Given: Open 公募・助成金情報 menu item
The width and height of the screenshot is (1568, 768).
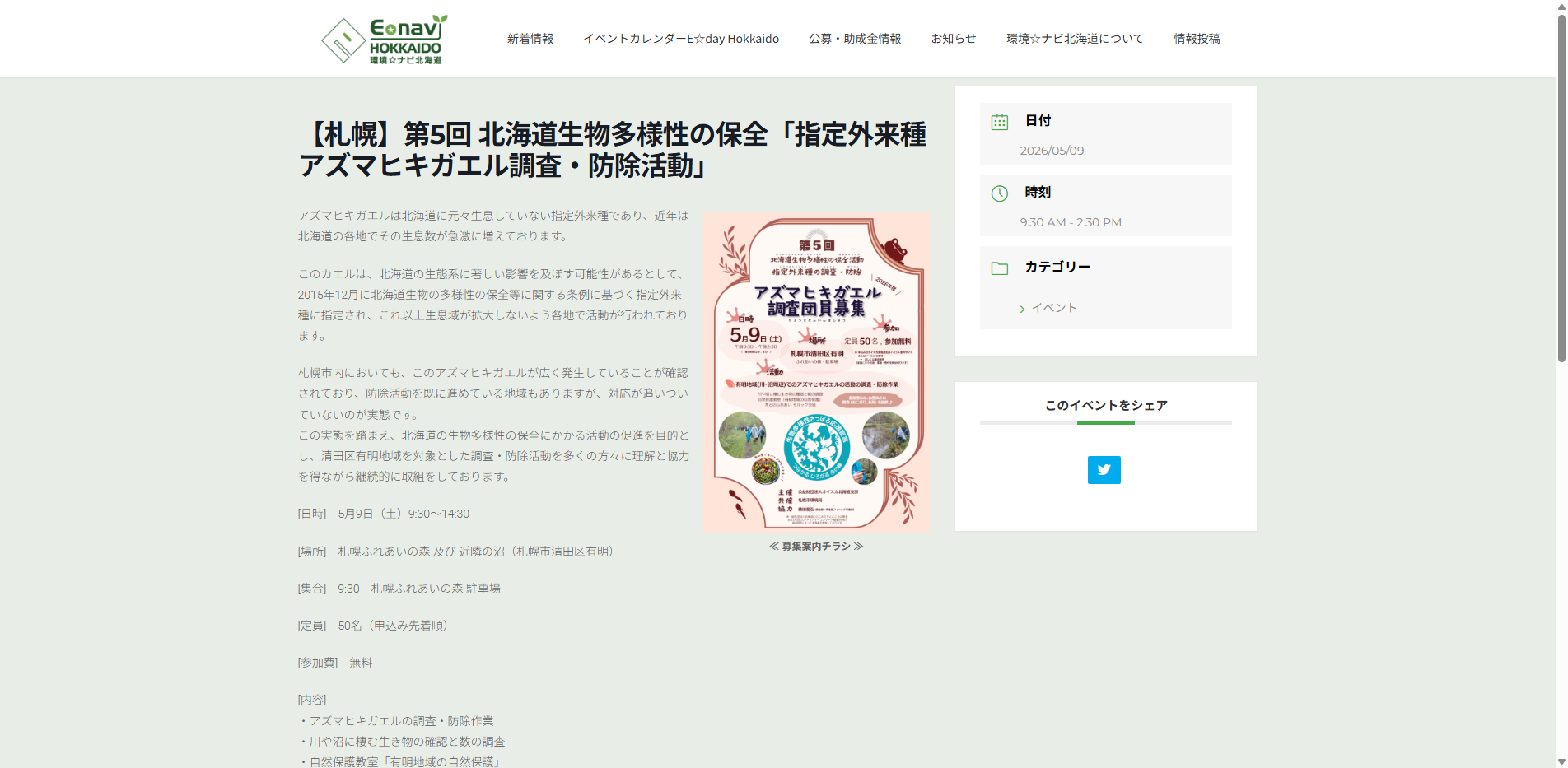Looking at the screenshot, I should click(x=855, y=39).
